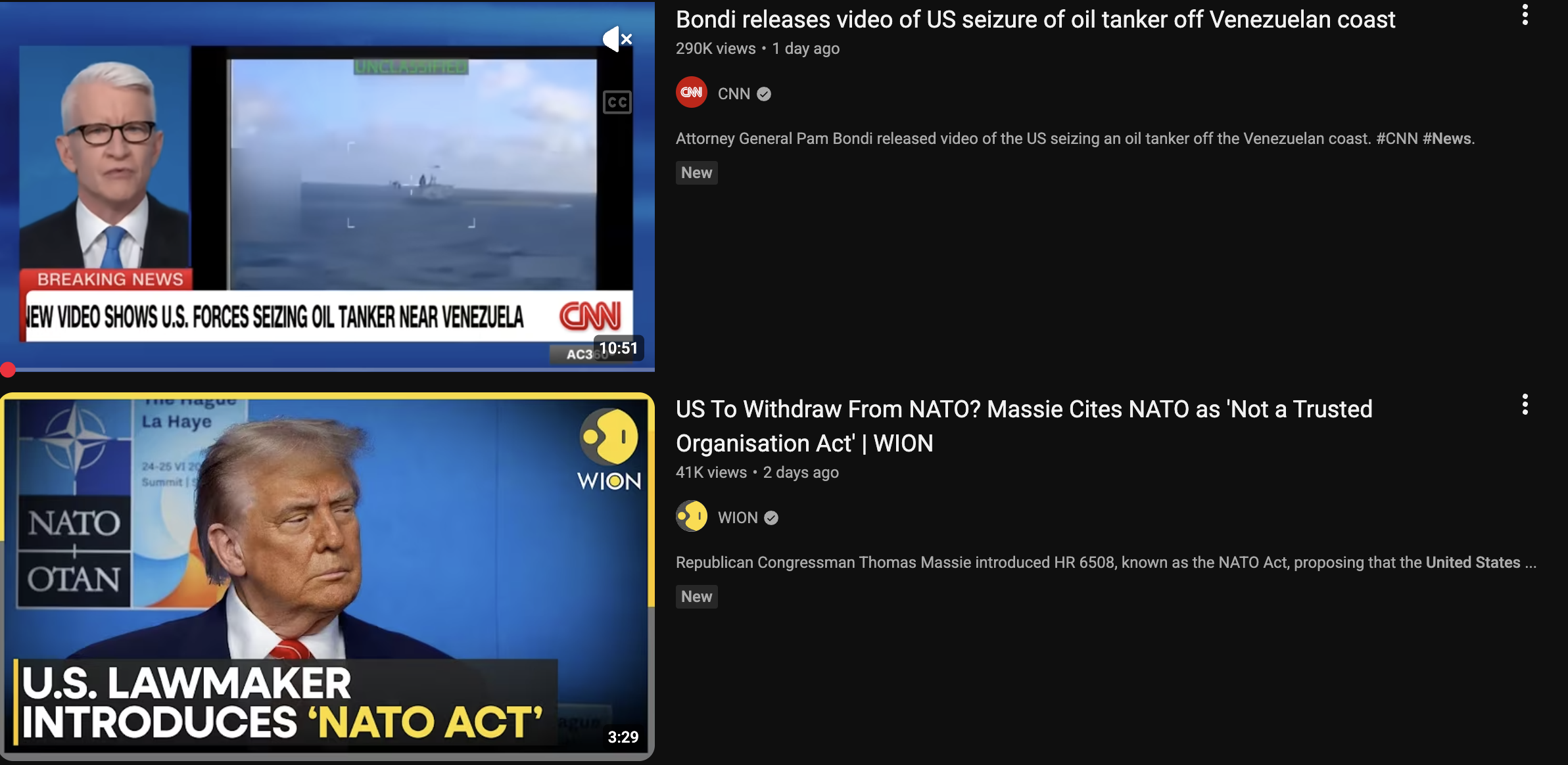This screenshot has height=765, width=1568.
Task: Click the 3:29 duration badge
Action: point(623,737)
